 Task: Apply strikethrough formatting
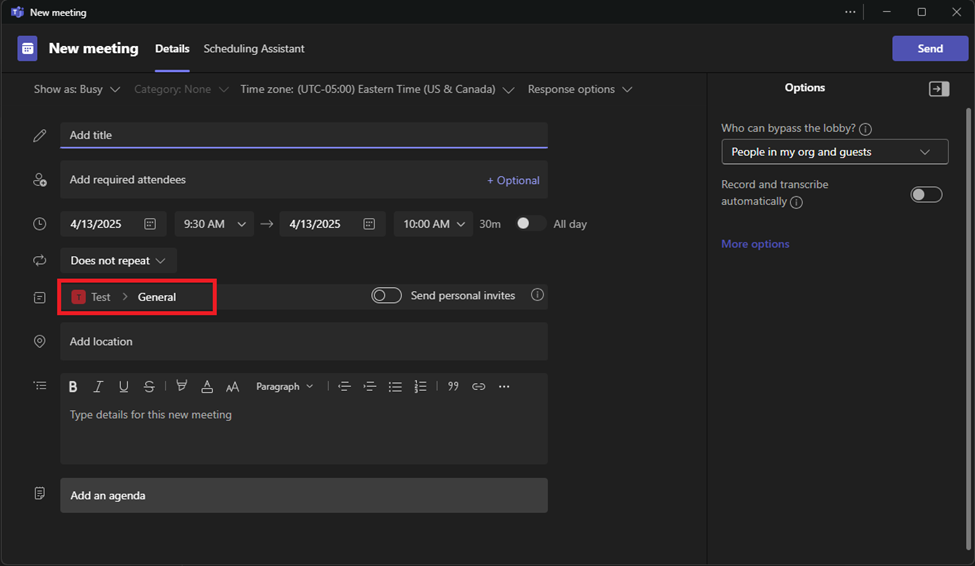(x=149, y=386)
